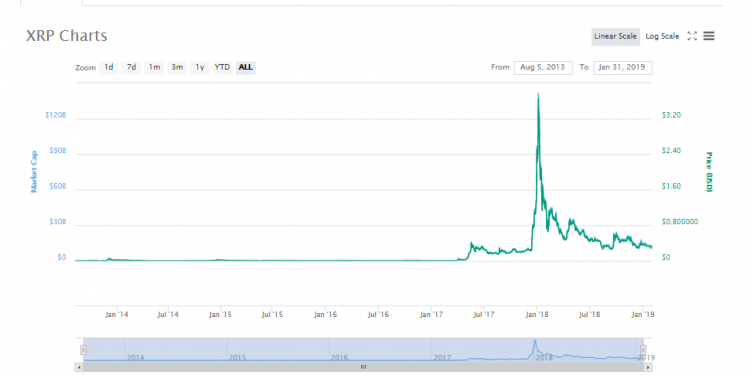
Task: Set zoom range to 3m
Action: click(177, 67)
